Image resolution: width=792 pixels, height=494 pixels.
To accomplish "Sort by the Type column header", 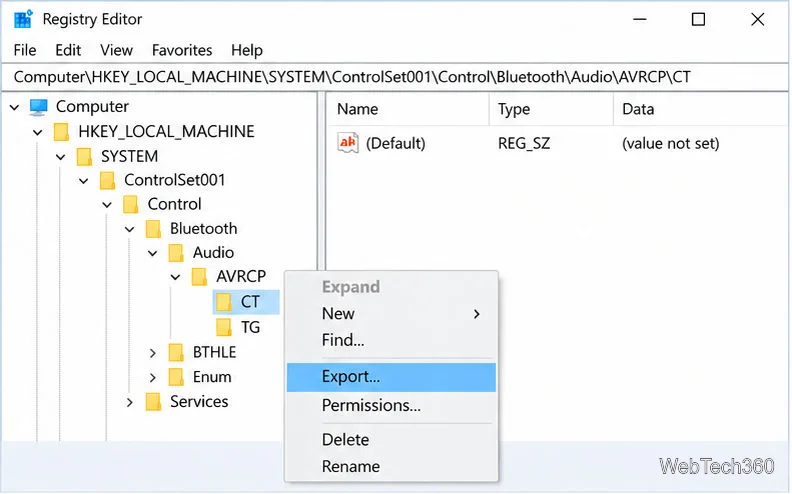I will tap(551, 109).
